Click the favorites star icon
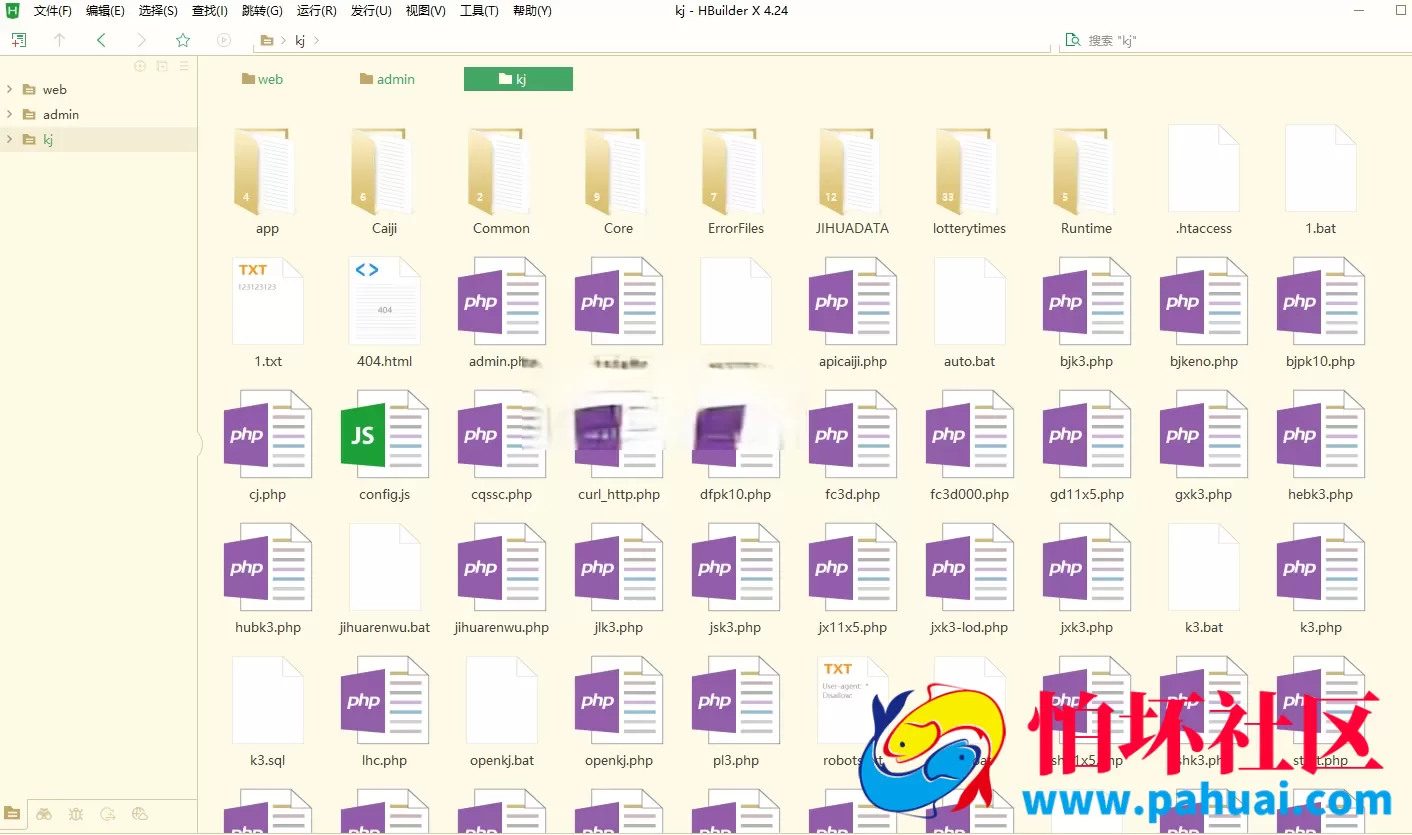Viewport: 1412px width, 835px height. pos(183,40)
